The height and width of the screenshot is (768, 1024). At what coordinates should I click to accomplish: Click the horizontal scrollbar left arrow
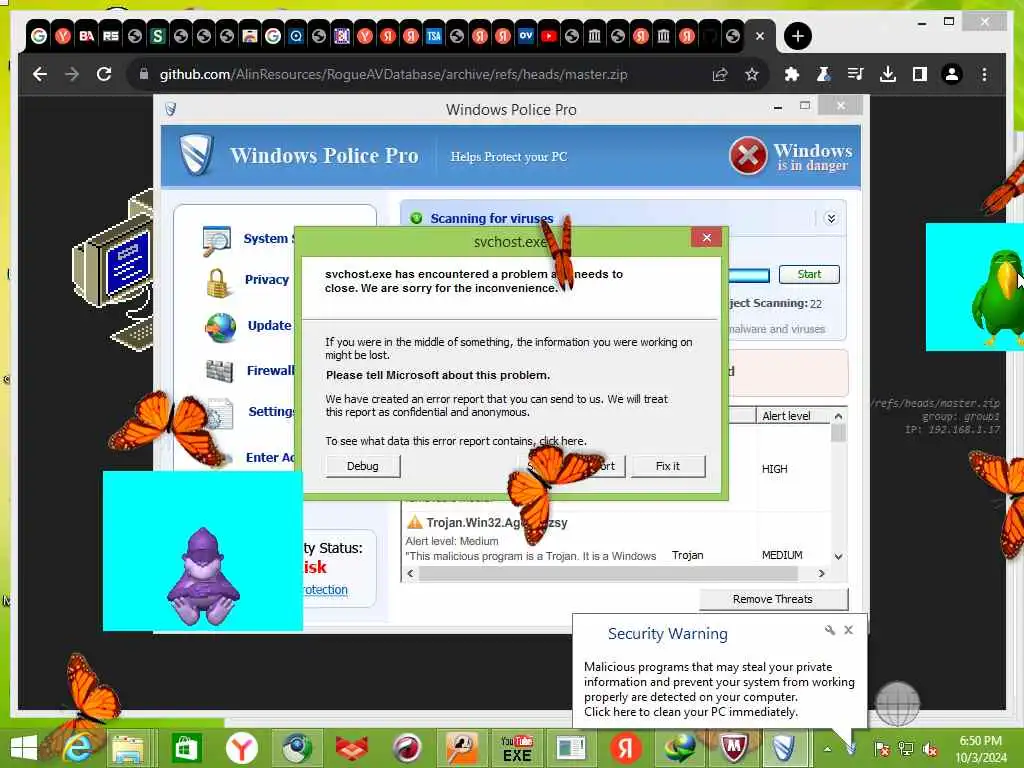point(410,573)
